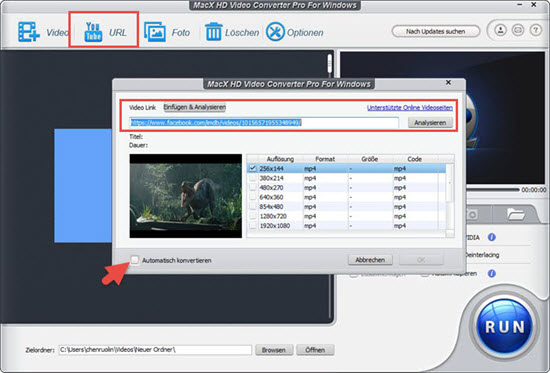Viewport: 550px width, 373px height.
Task: Check the 640x360 resolution checkbox
Action: 253,197
